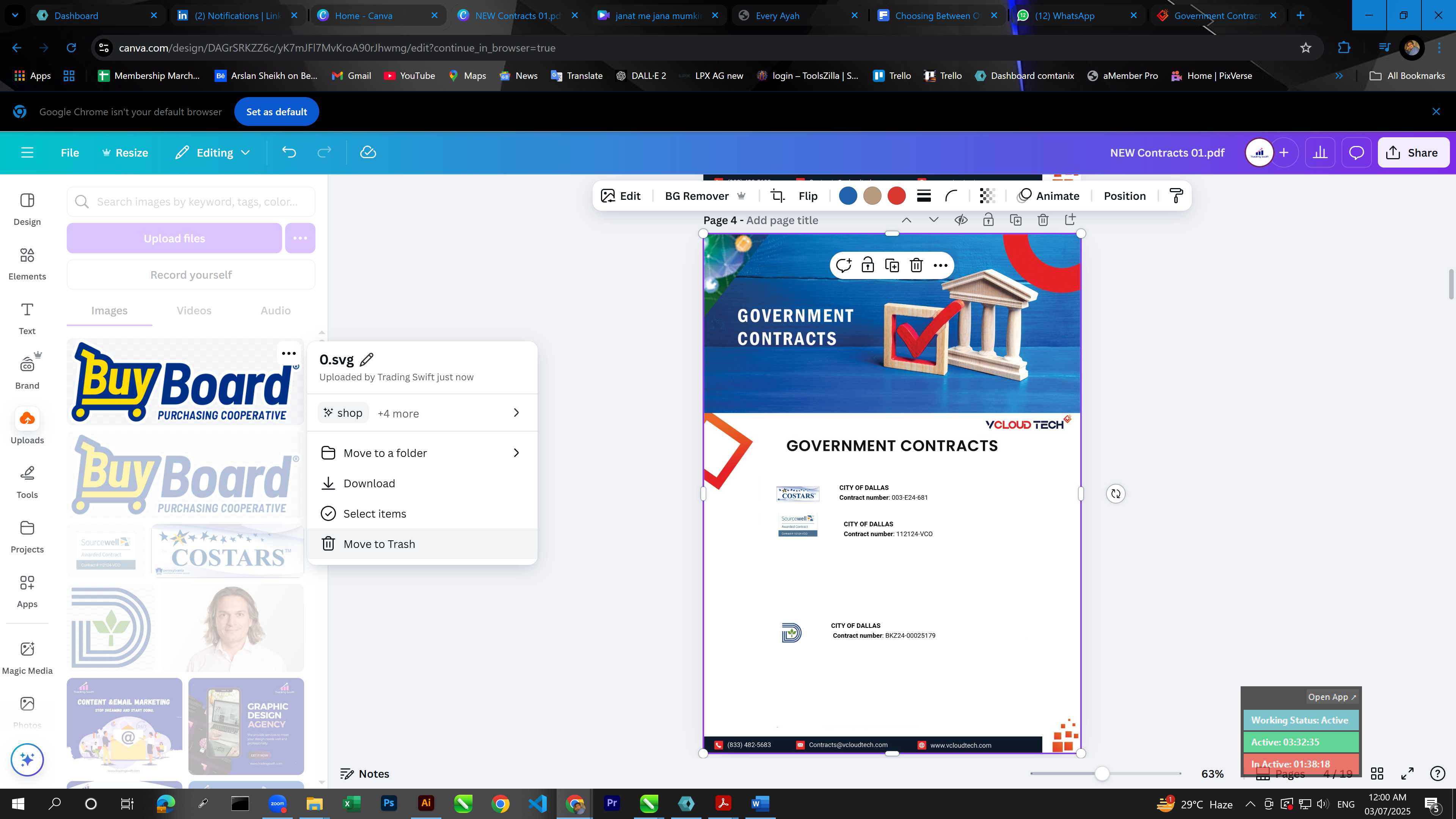Click Record yourself button
This screenshot has height=819, width=1456.
[x=191, y=275]
